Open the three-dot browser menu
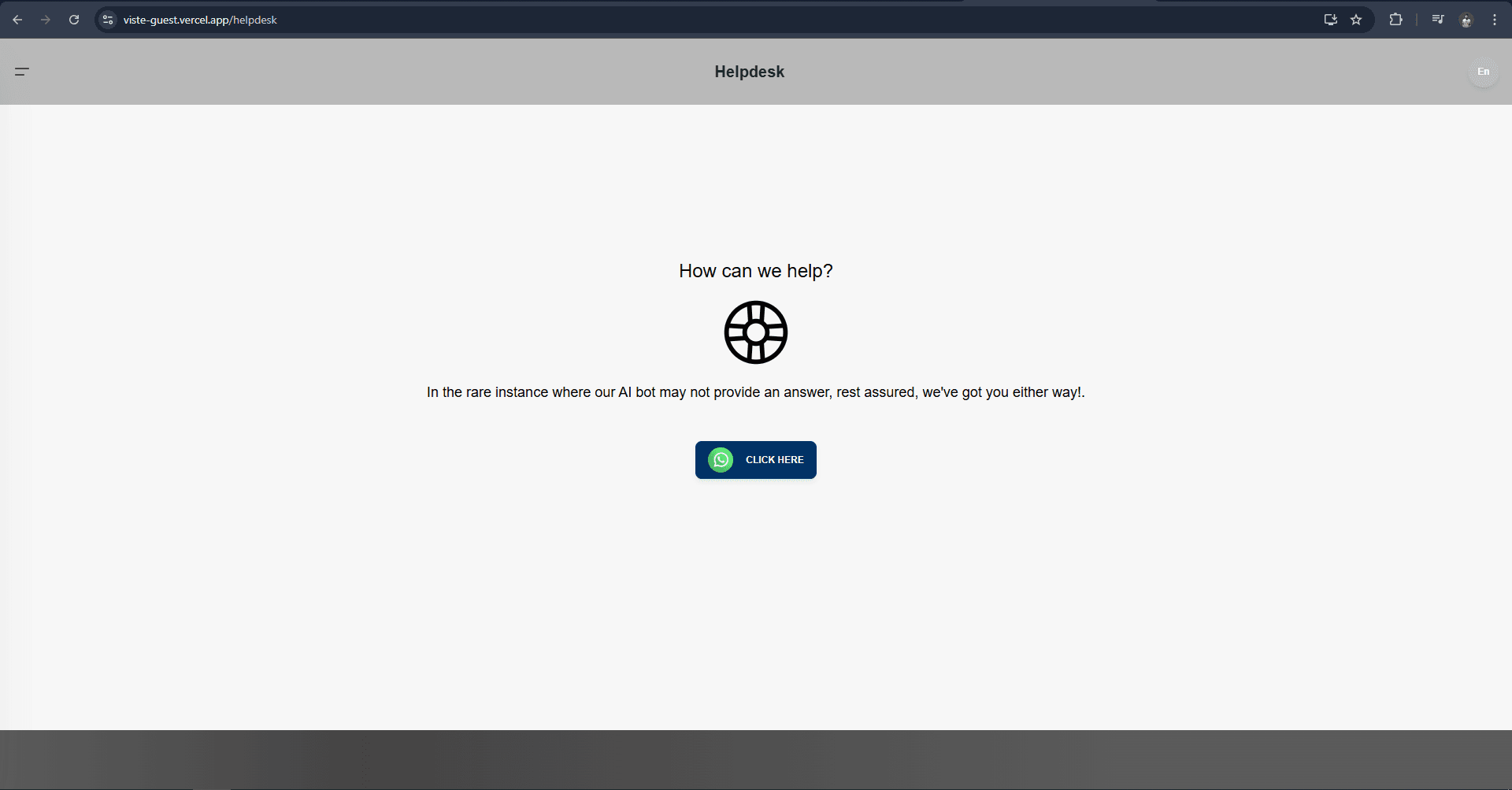Image resolution: width=1512 pixels, height=790 pixels. click(x=1495, y=20)
